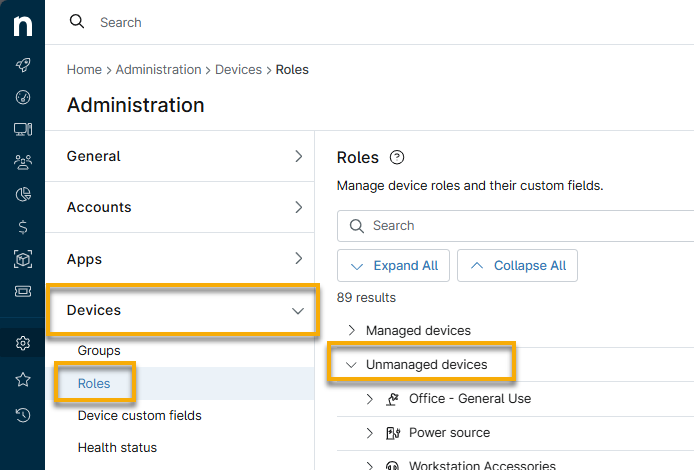Viewport: 694px width, 470px height.
Task: Open the rocket Get Started icon
Action: tap(23, 65)
